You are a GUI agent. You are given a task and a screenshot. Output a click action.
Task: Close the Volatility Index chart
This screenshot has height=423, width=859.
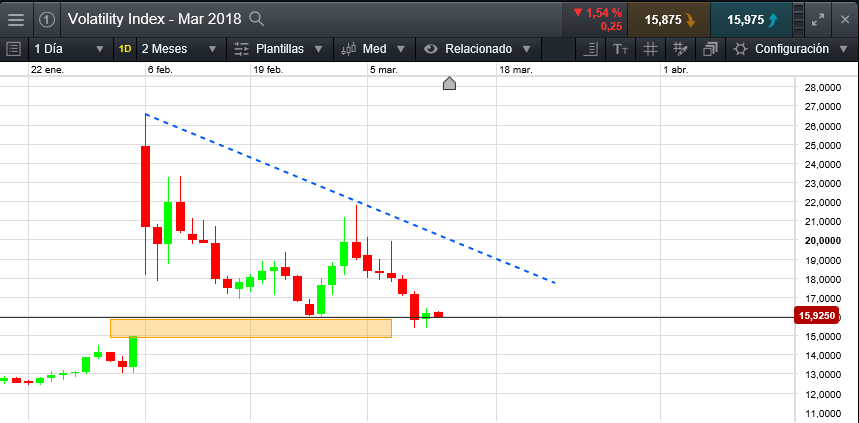coord(845,20)
